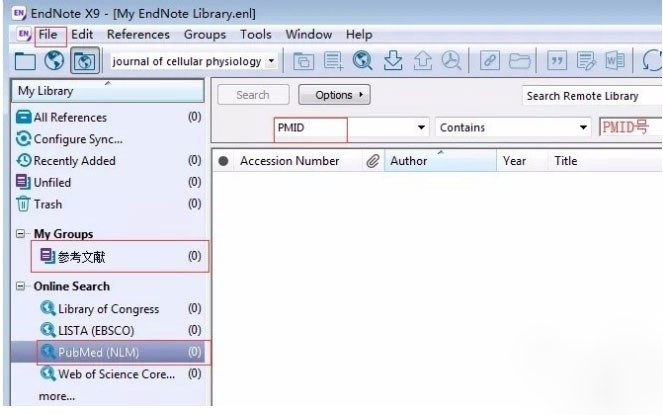Open Tools menu
The width and height of the screenshot is (663, 415).
(256, 34)
